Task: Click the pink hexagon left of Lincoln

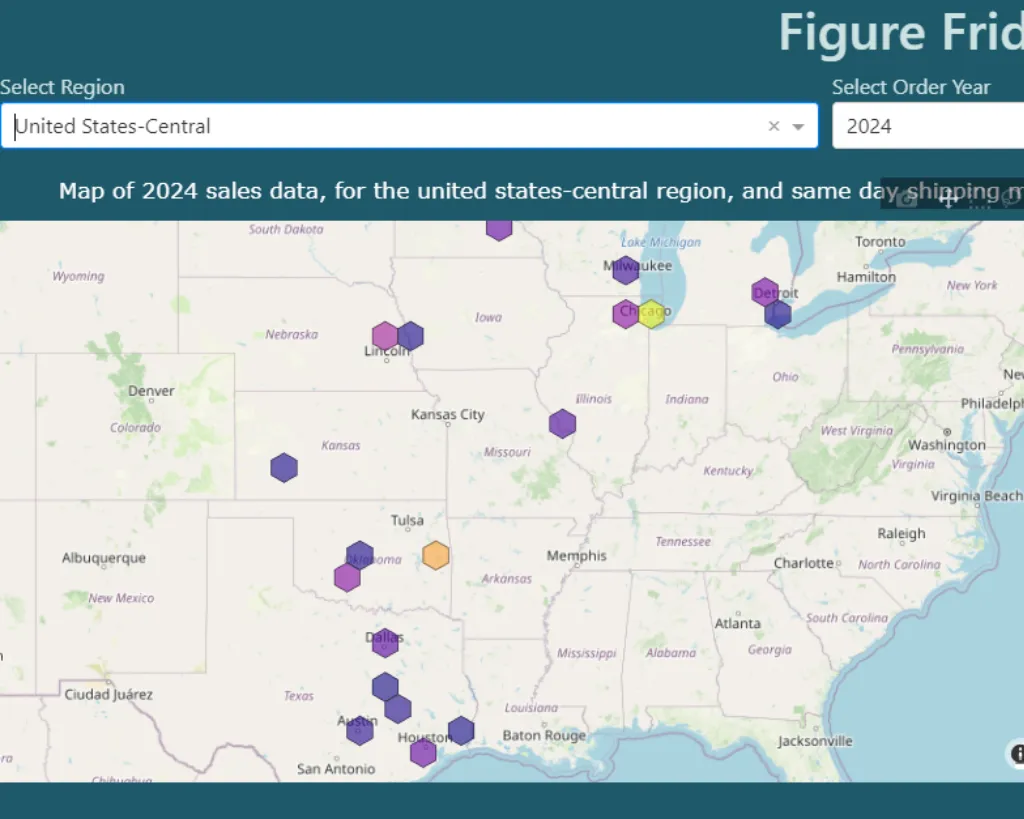Action: coord(385,336)
